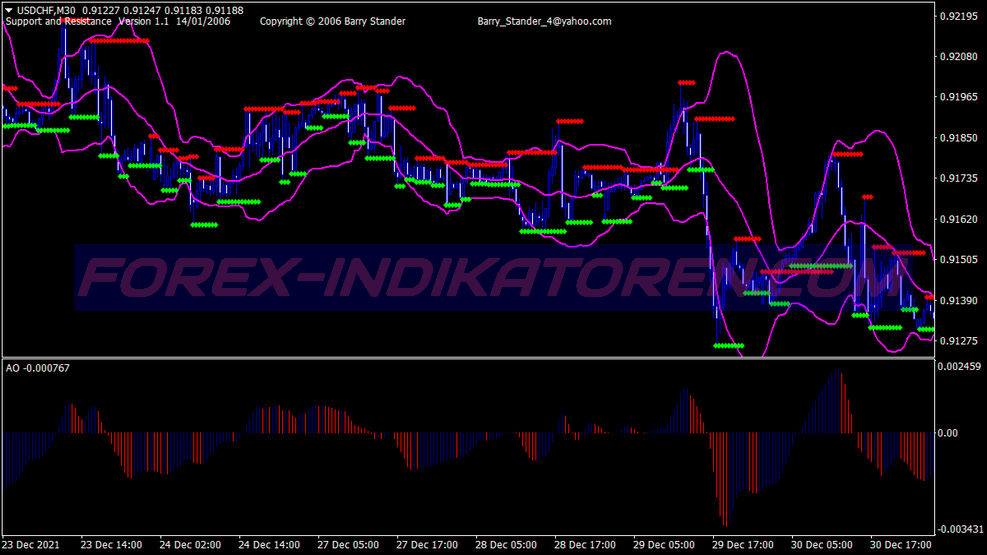Click the 29 Dec 17:00 time label
987x555 pixels.
(x=743, y=545)
